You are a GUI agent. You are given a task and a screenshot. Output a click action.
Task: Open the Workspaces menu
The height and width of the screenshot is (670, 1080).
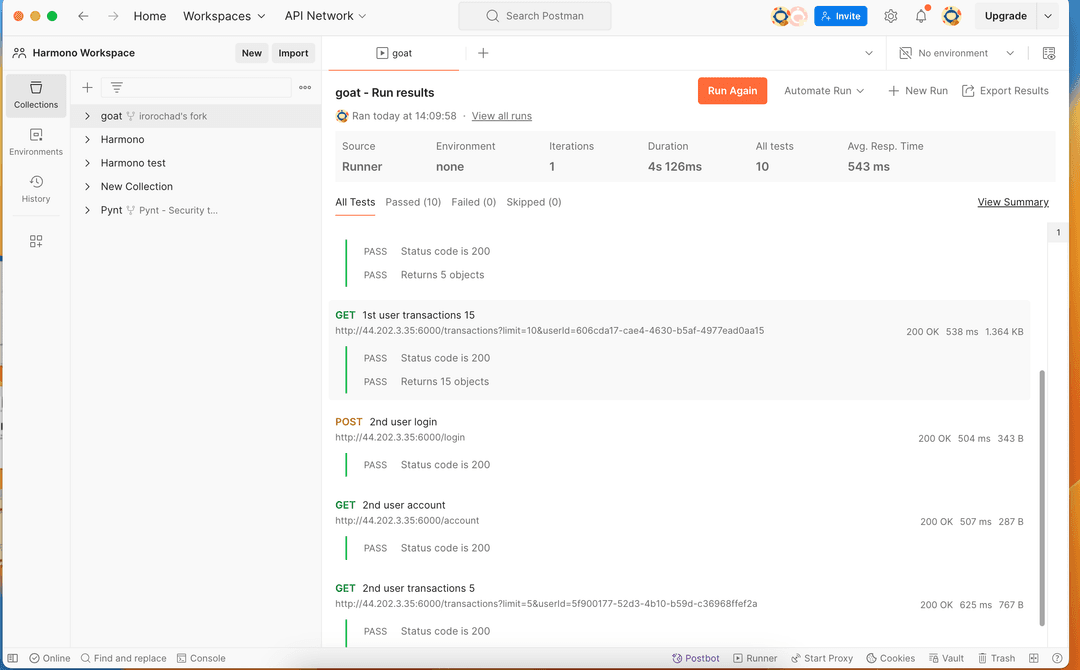pos(224,16)
